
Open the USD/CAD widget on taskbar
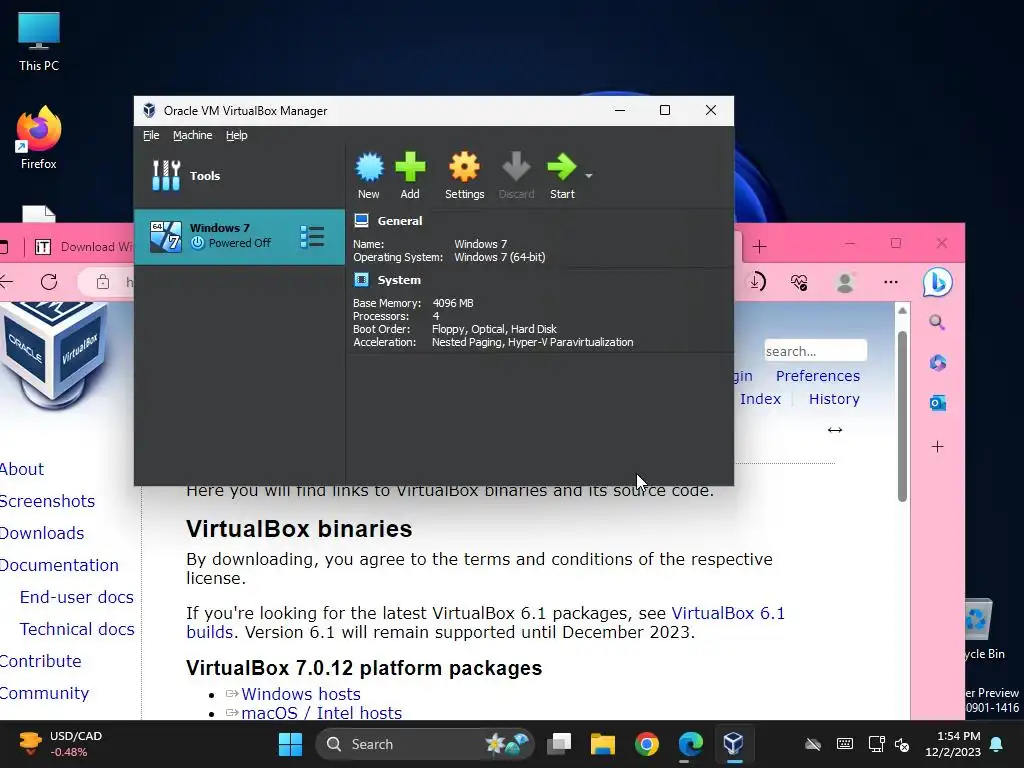[x=60, y=744]
